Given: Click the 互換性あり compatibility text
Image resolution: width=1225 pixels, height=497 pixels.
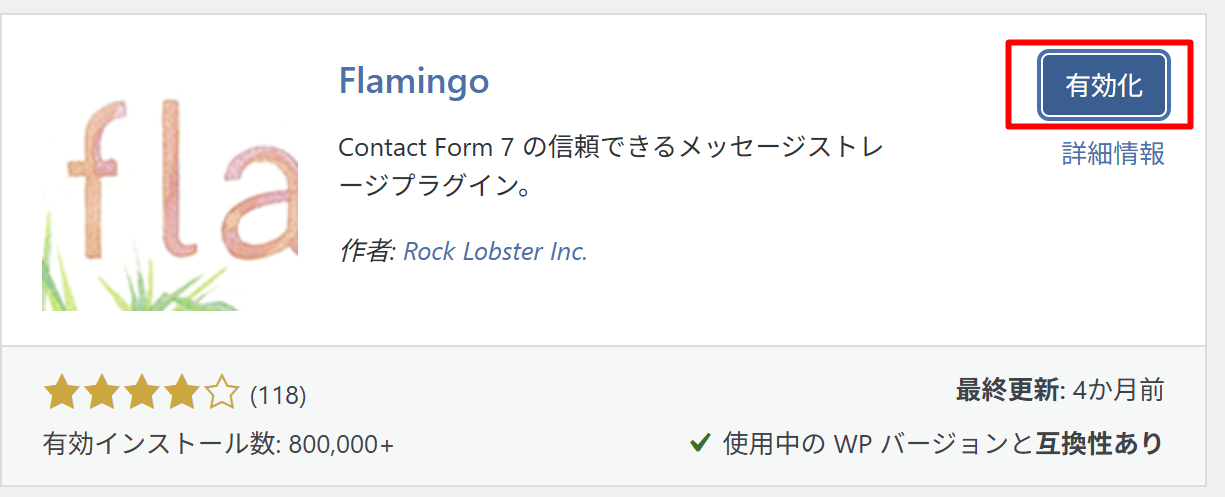Looking at the screenshot, I should [1099, 443].
